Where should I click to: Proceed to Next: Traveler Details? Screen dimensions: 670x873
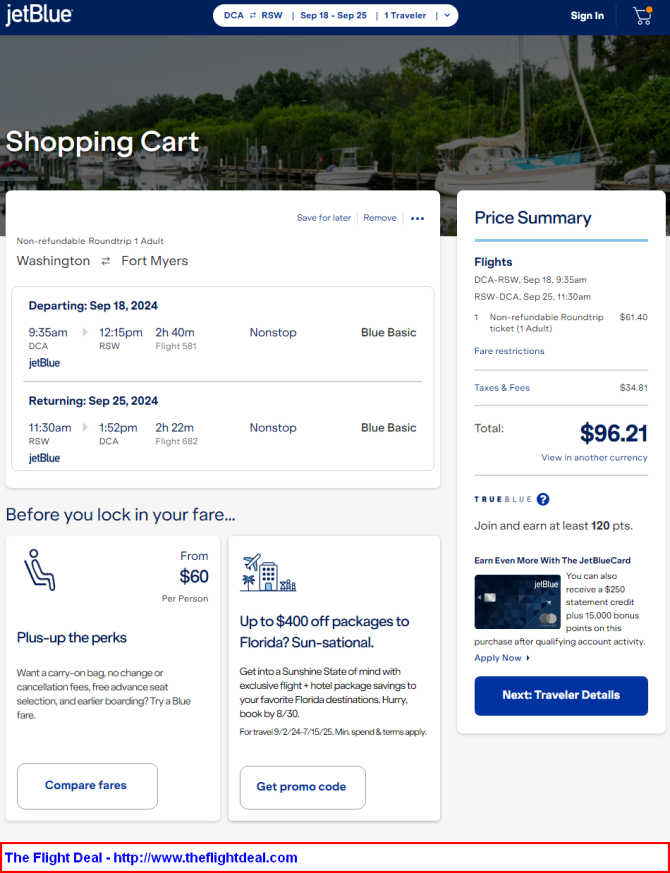pos(561,695)
